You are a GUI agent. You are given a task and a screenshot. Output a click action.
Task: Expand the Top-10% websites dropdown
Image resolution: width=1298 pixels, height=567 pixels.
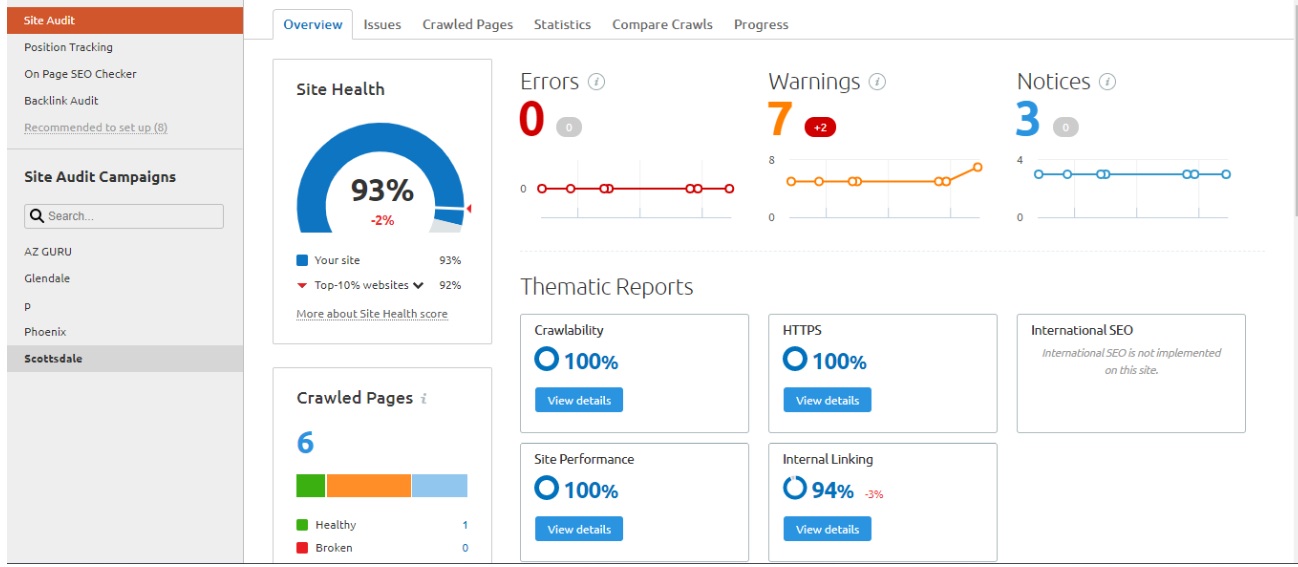[418, 285]
